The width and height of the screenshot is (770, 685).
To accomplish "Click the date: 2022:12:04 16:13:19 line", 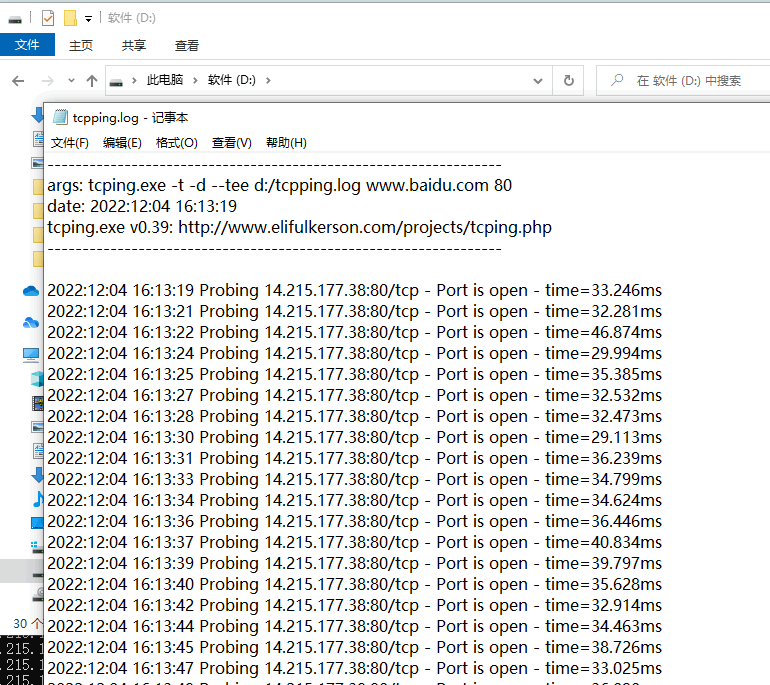I will point(142,206).
